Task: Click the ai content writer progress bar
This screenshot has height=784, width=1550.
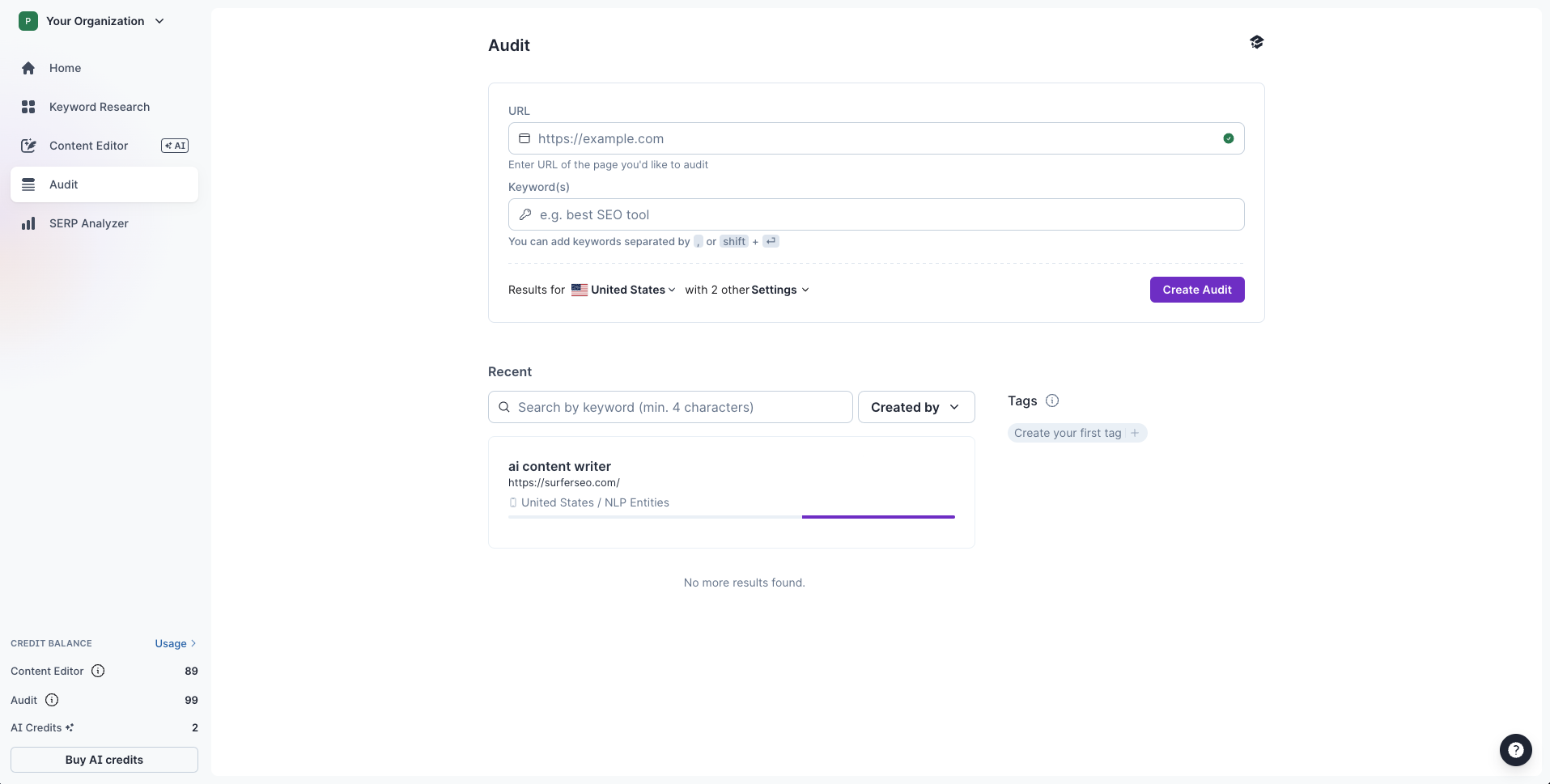Action: 731,516
